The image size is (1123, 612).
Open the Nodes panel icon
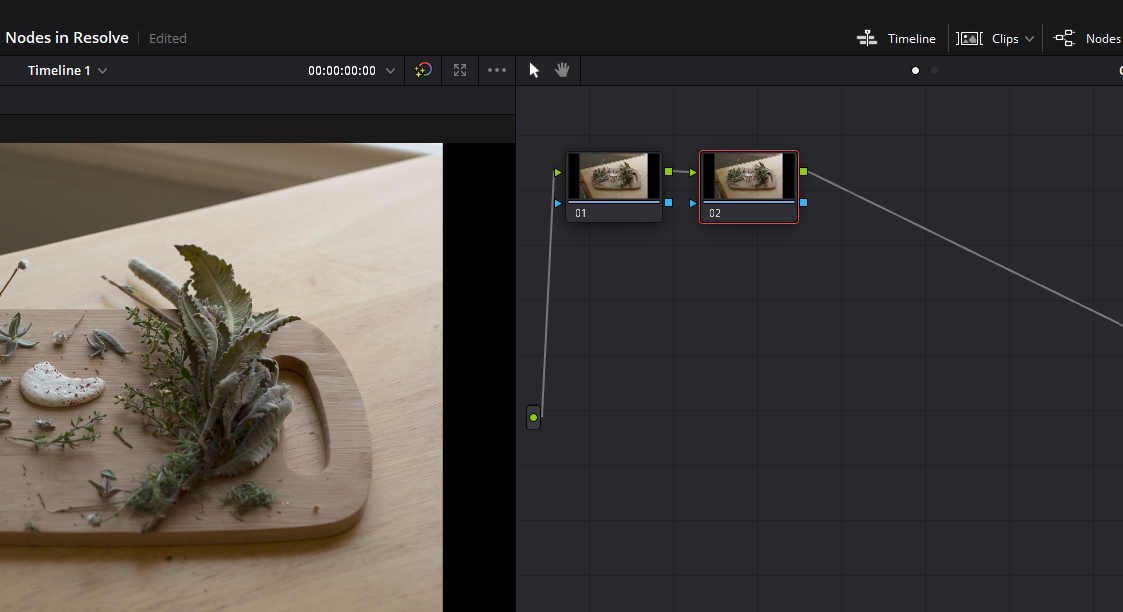[1063, 37]
